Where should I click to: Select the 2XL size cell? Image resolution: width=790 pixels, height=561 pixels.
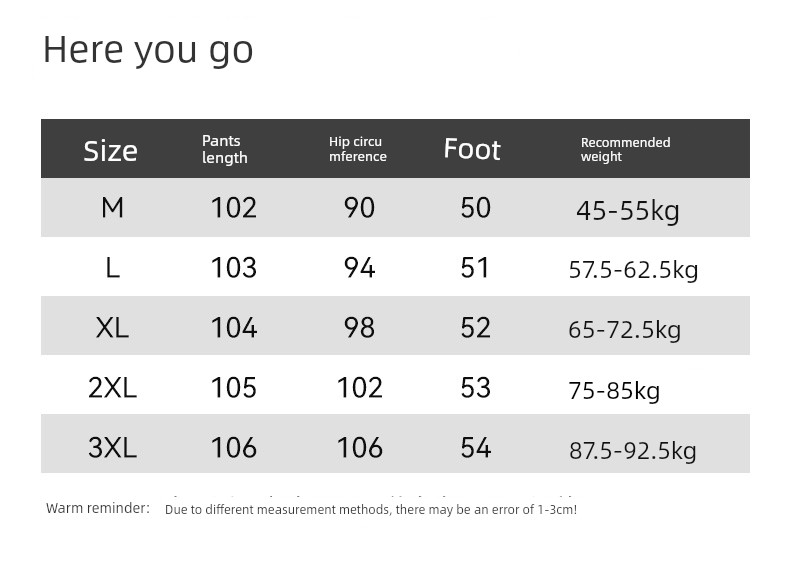pos(112,388)
